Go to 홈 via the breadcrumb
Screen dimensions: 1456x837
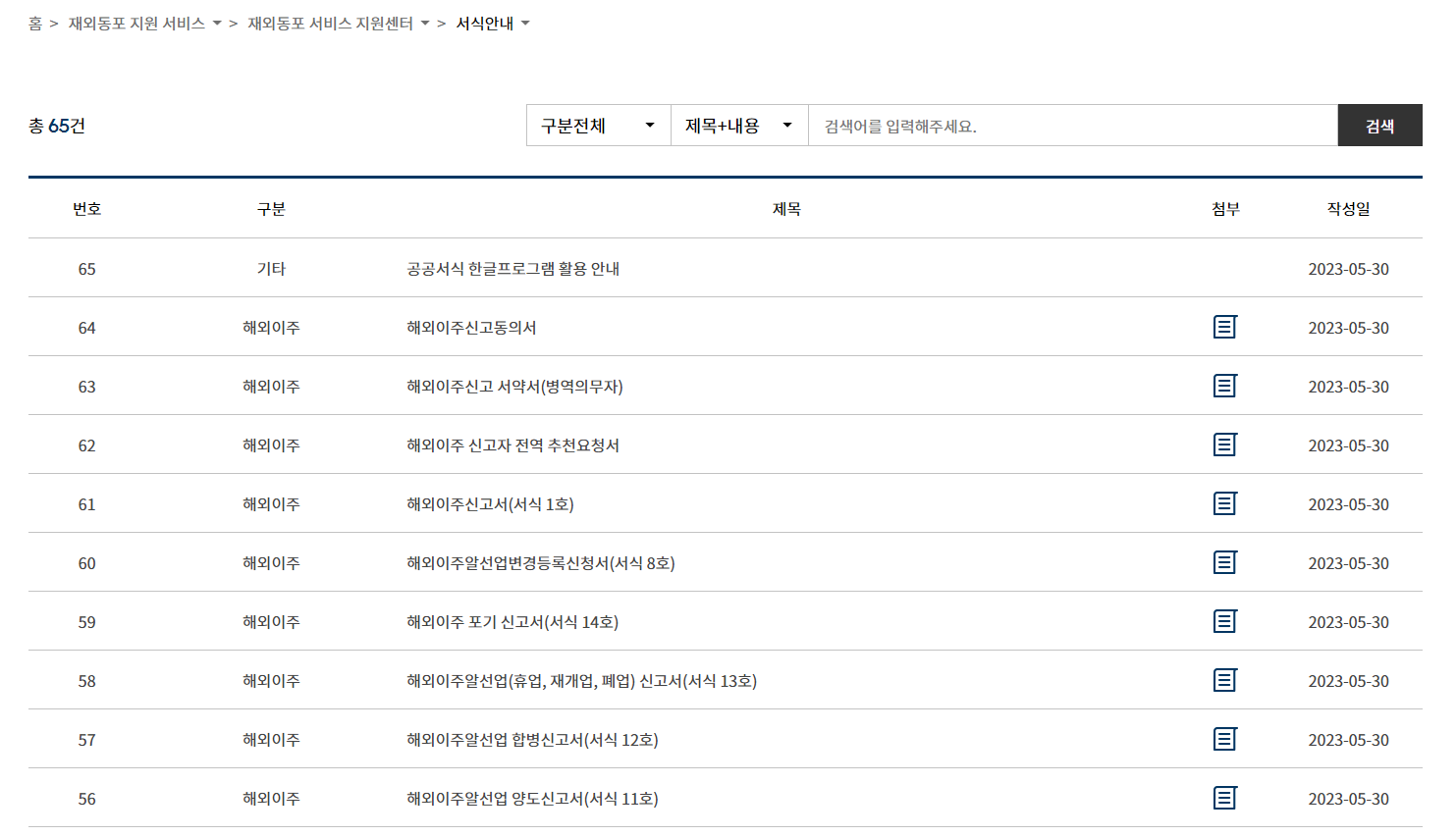pyautogui.click(x=33, y=23)
